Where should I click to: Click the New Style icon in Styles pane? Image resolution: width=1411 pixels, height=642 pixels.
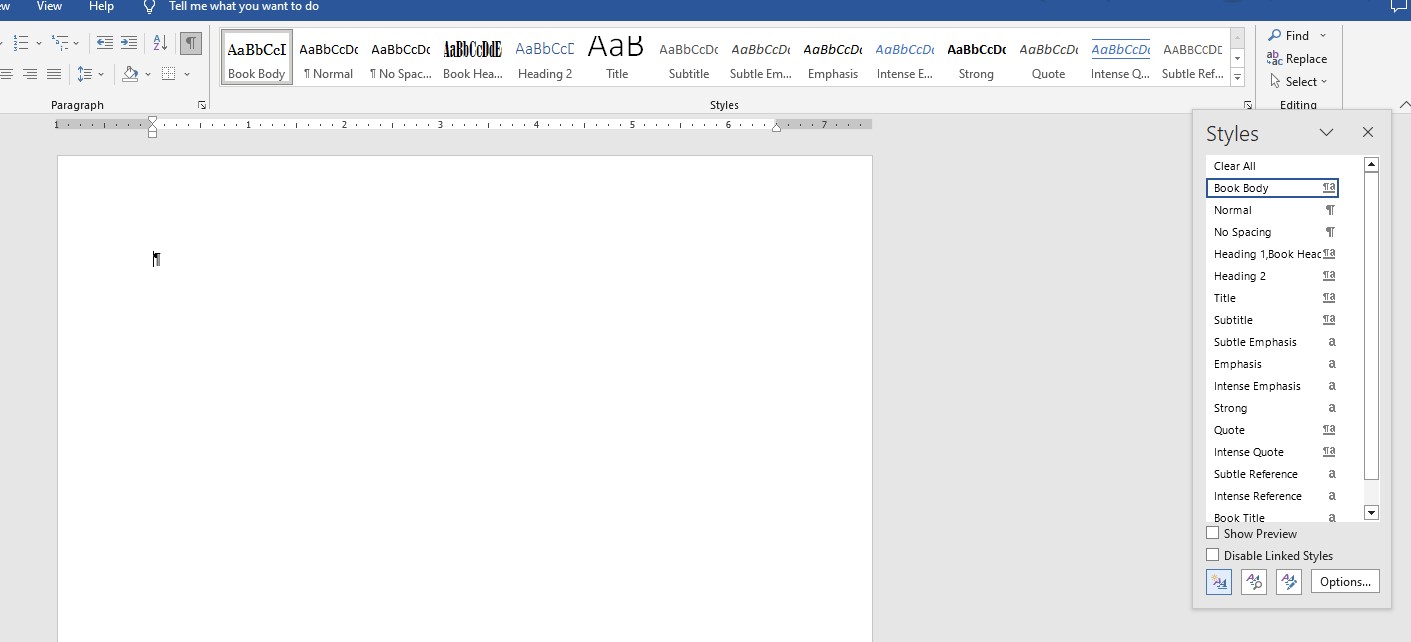[1219, 582]
